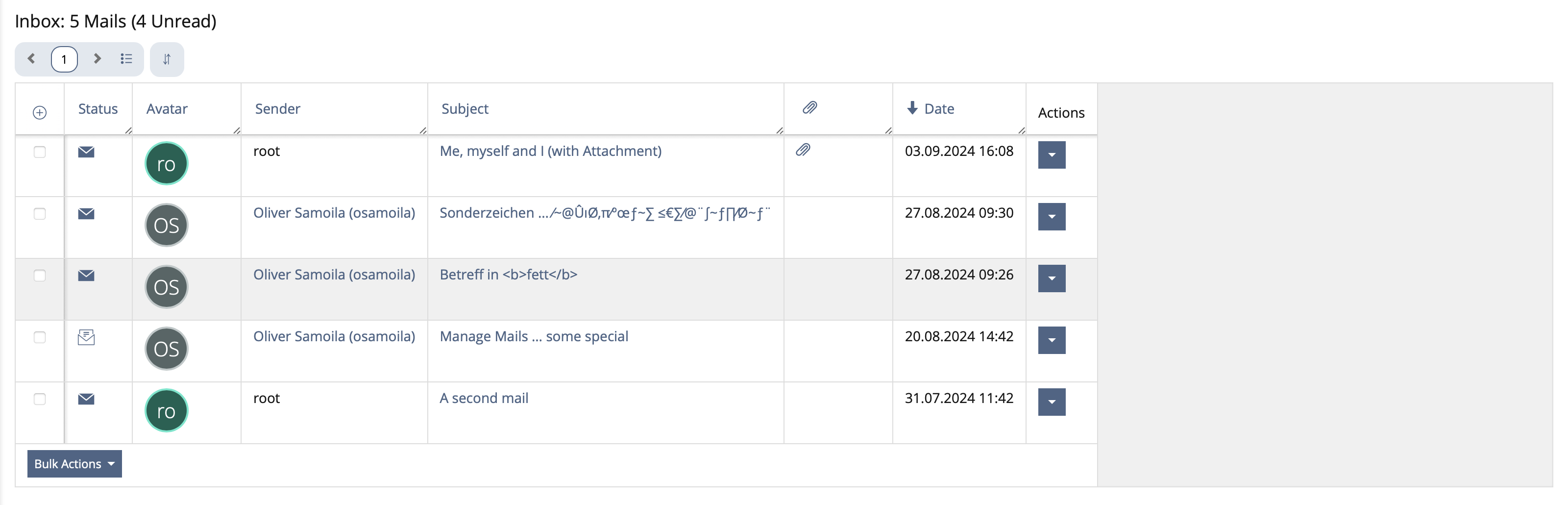Click the sort order arrows icon

point(167,59)
